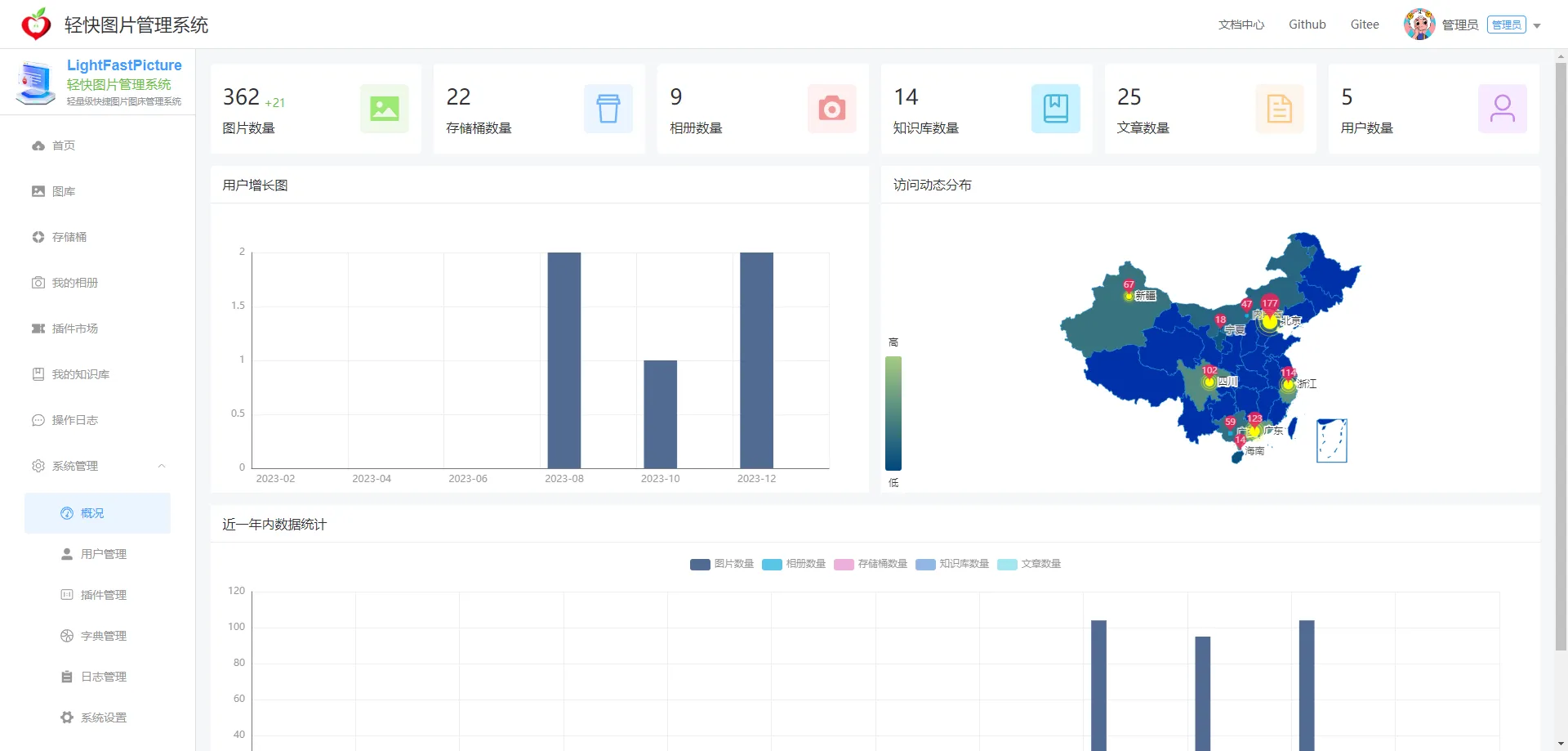Click the 2023-10 bar in user growth chart

pyautogui.click(x=660, y=414)
